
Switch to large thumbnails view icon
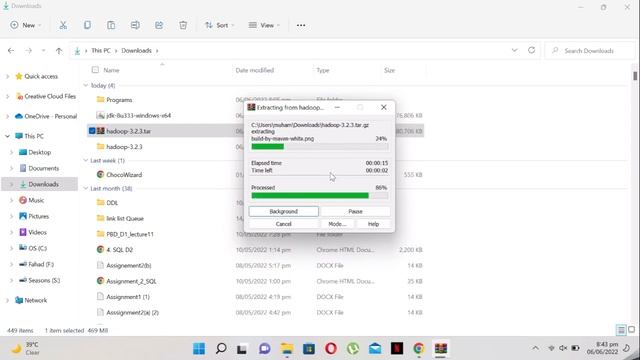(x=631, y=330)
